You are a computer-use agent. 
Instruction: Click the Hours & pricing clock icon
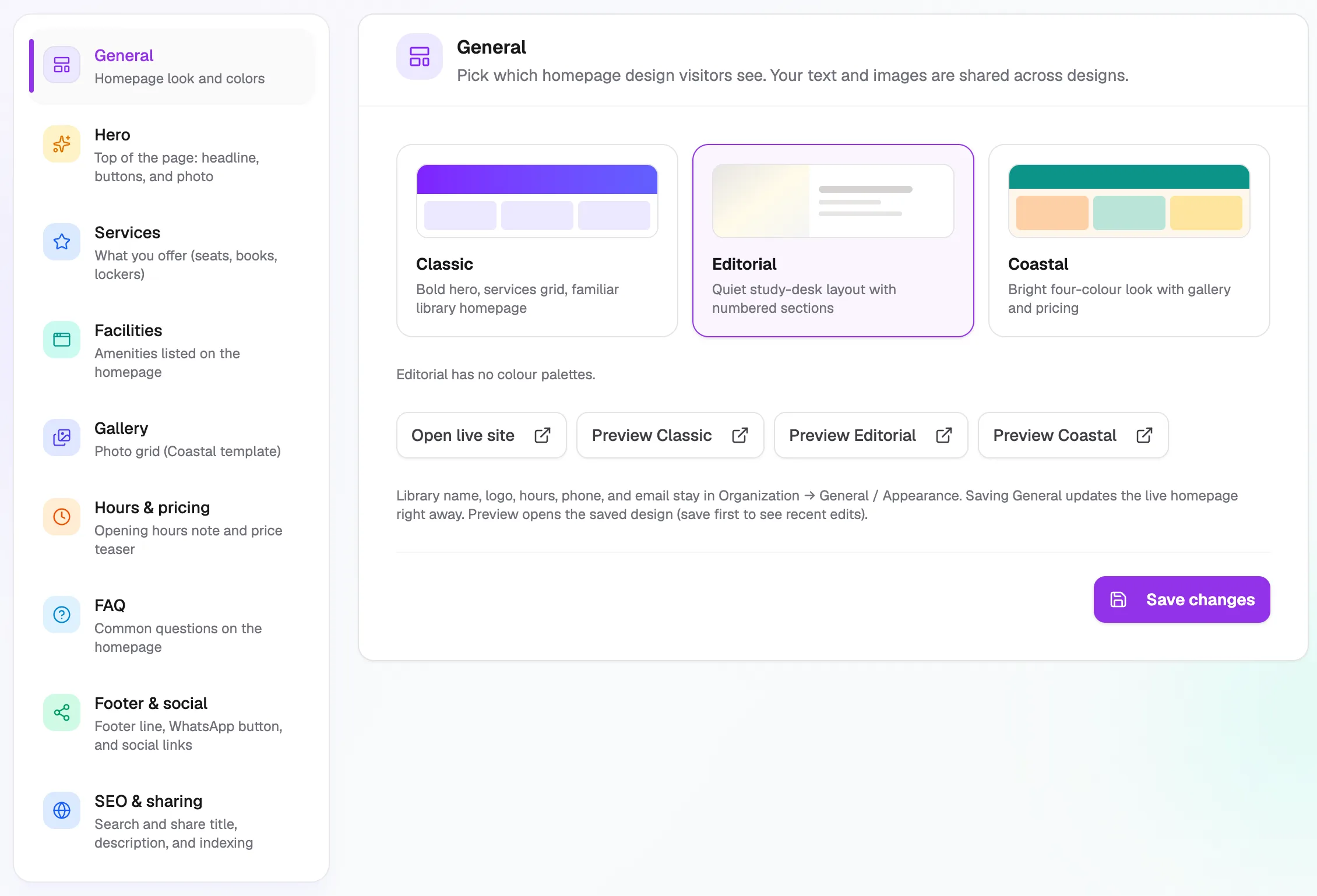click(62, 517)
